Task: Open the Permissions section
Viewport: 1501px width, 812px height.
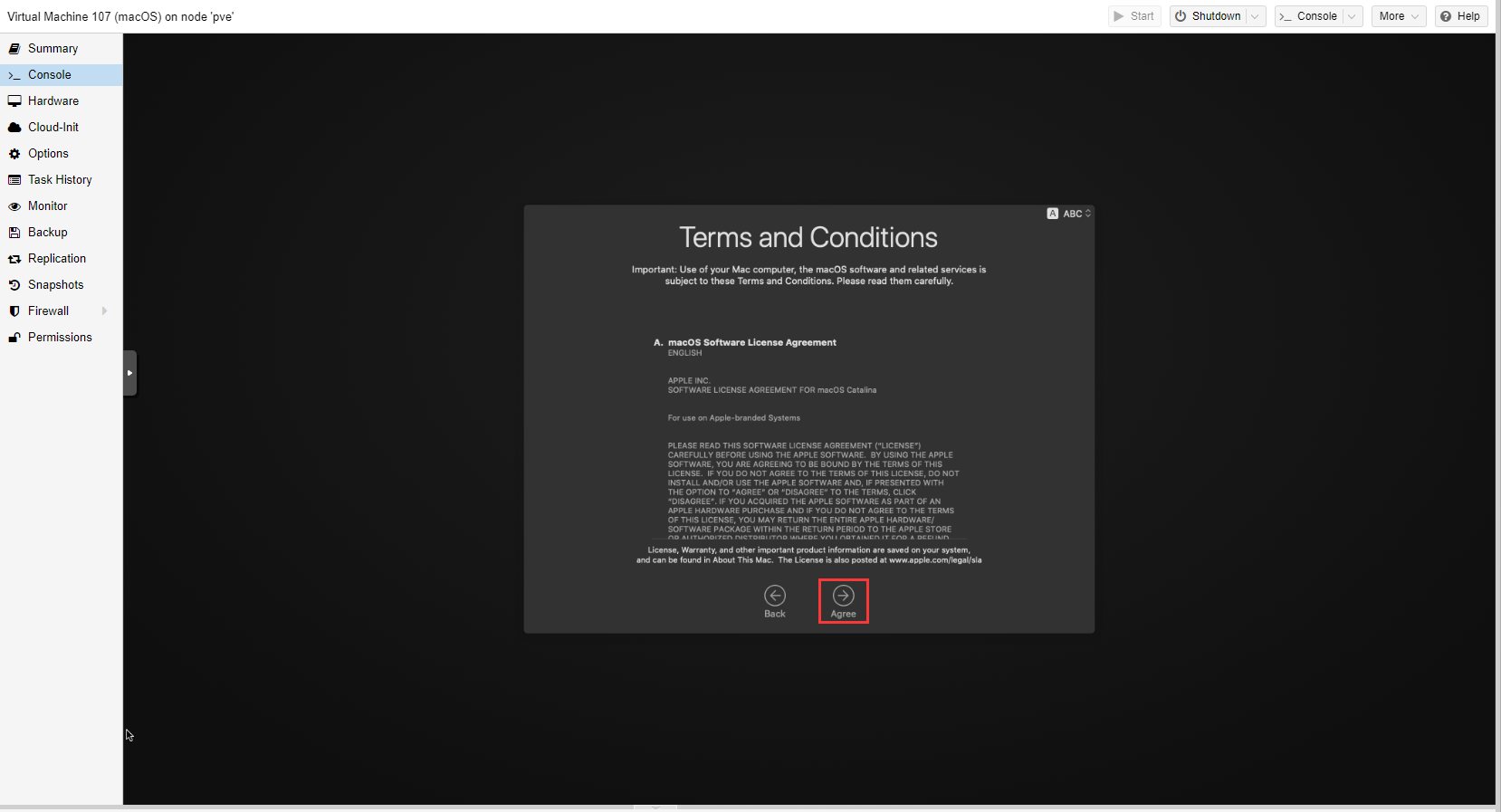Action: click(x=60, y=338)
